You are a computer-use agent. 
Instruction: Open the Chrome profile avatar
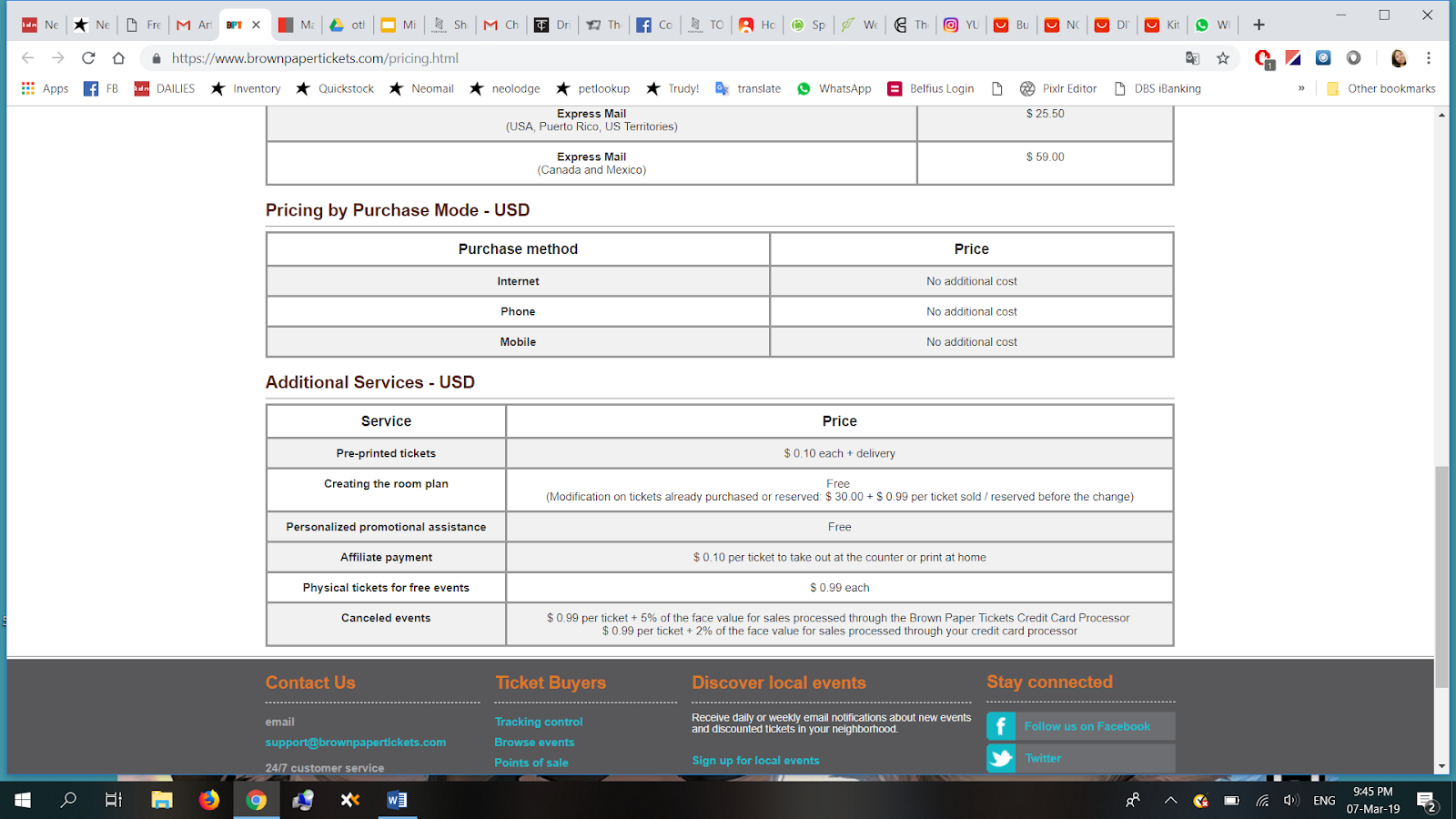pyautogui.click(x=1399, y=58)
